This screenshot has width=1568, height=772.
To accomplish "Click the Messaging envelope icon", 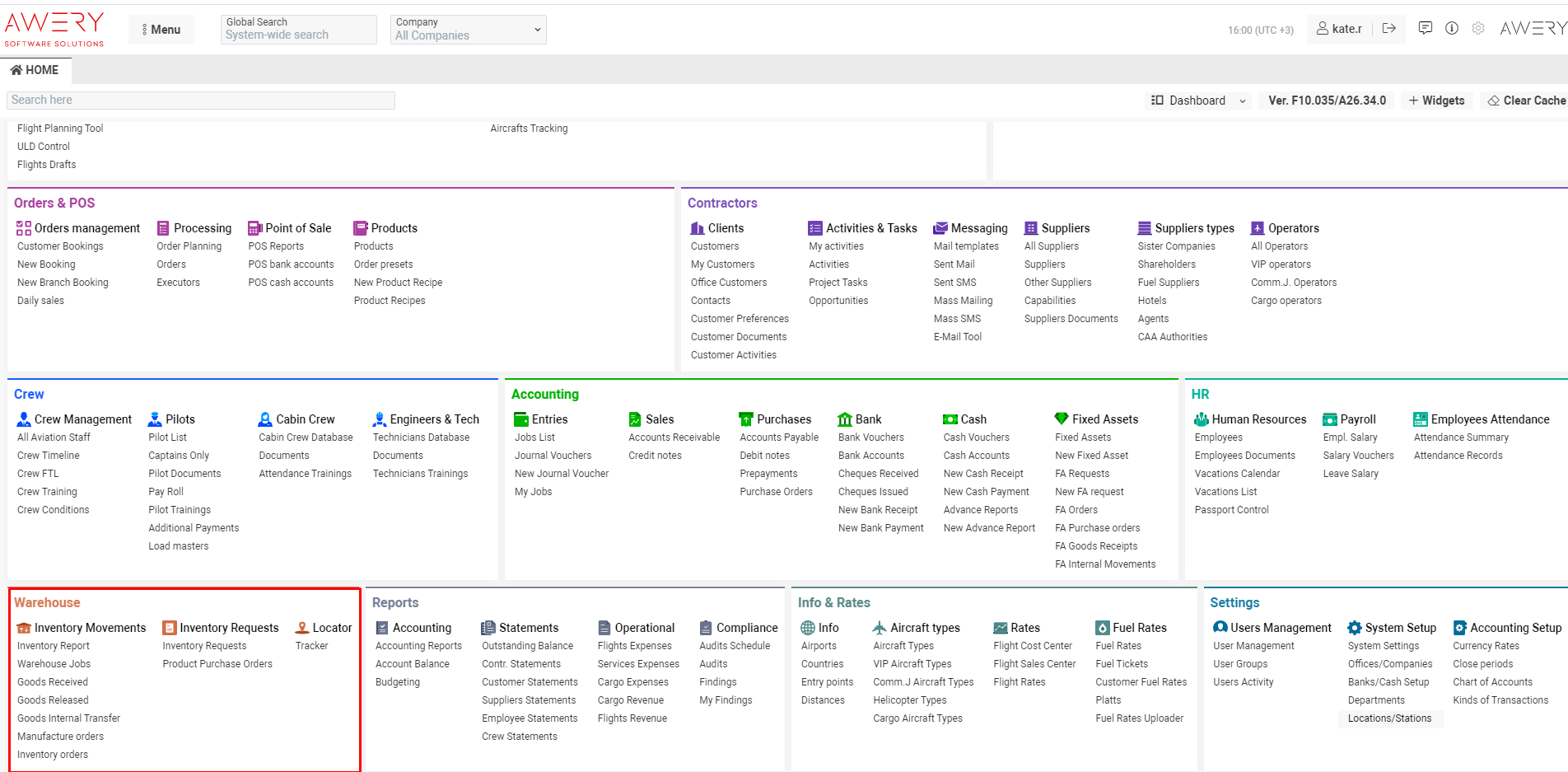I will (940, 228).
